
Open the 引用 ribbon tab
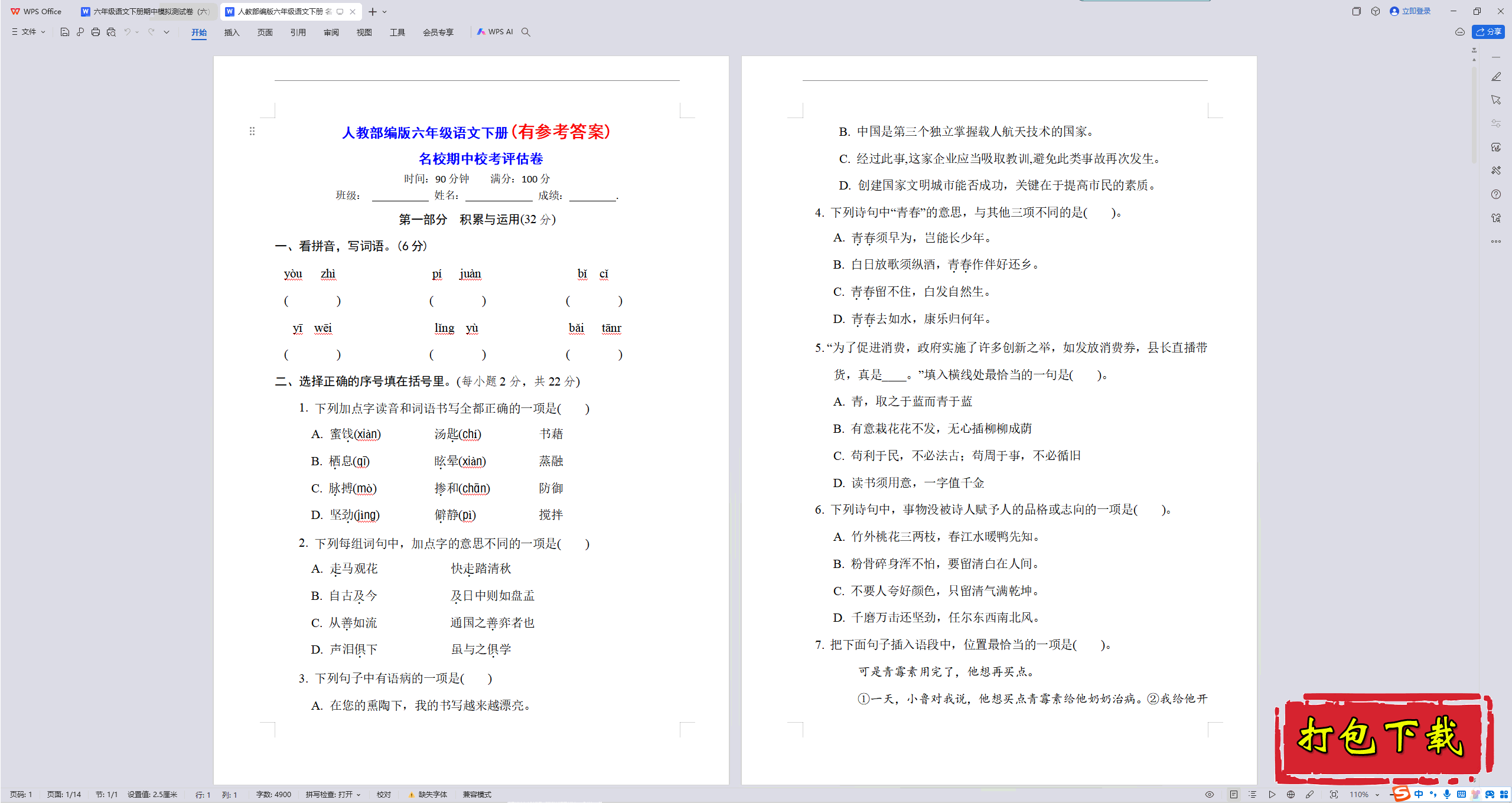point(298,32)
